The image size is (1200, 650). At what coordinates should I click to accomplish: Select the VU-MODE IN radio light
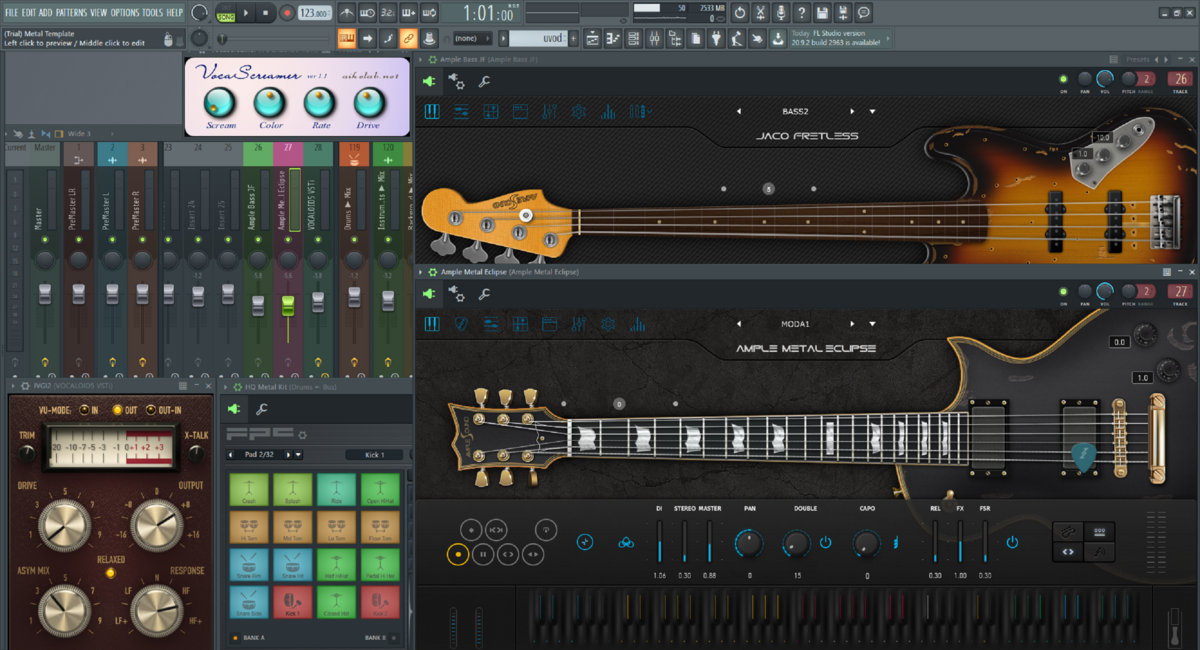pos(85,410)
